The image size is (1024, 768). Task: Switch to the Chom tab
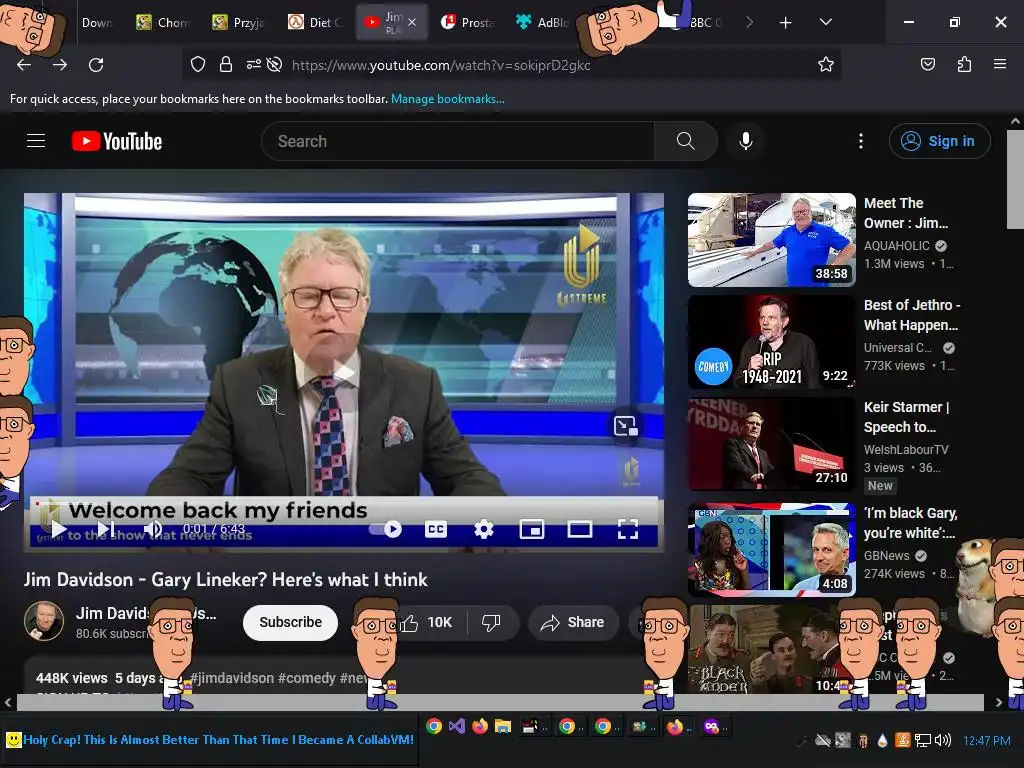click(164, 22)
